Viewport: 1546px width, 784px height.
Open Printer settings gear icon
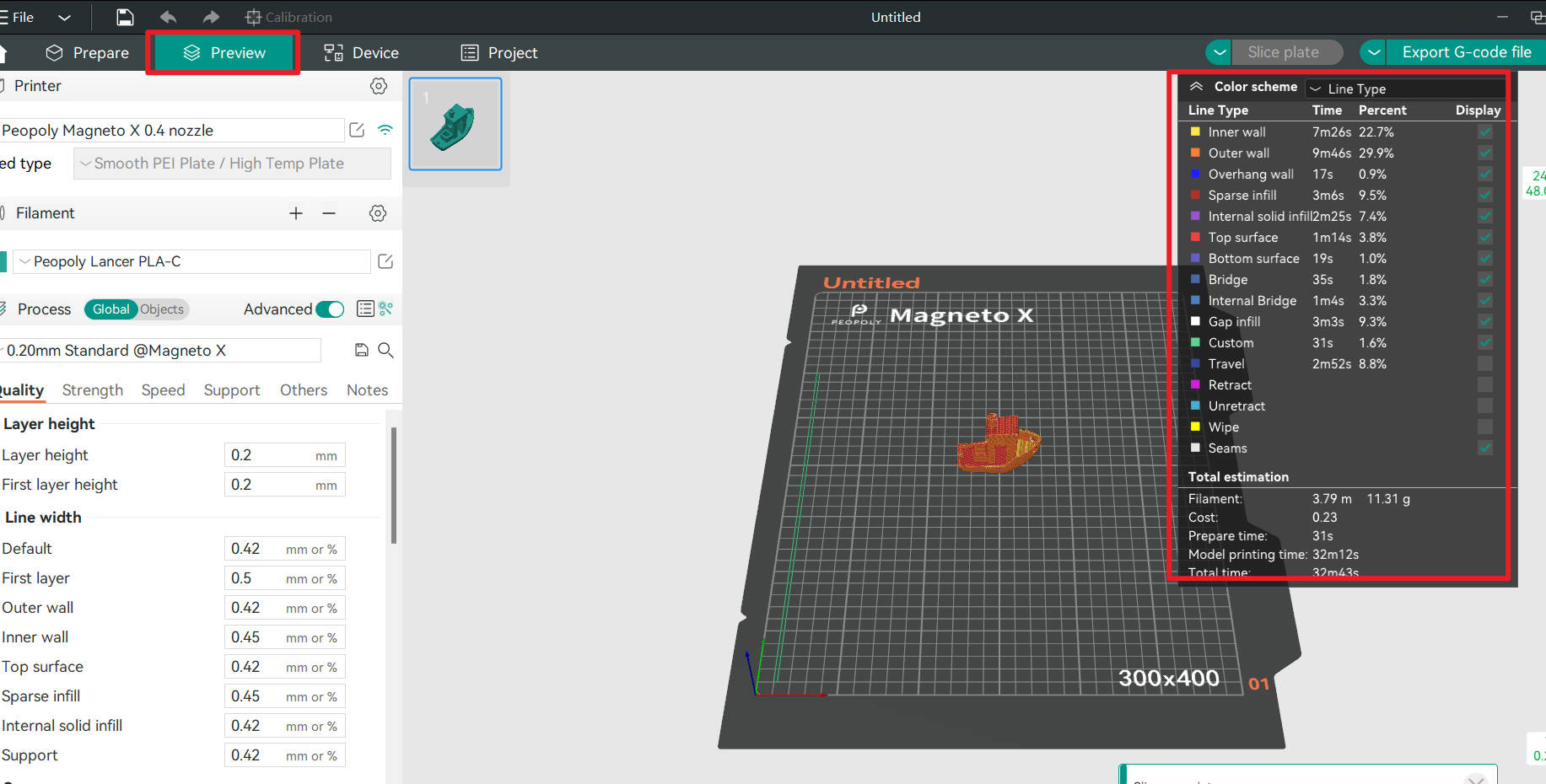point(379,86)
